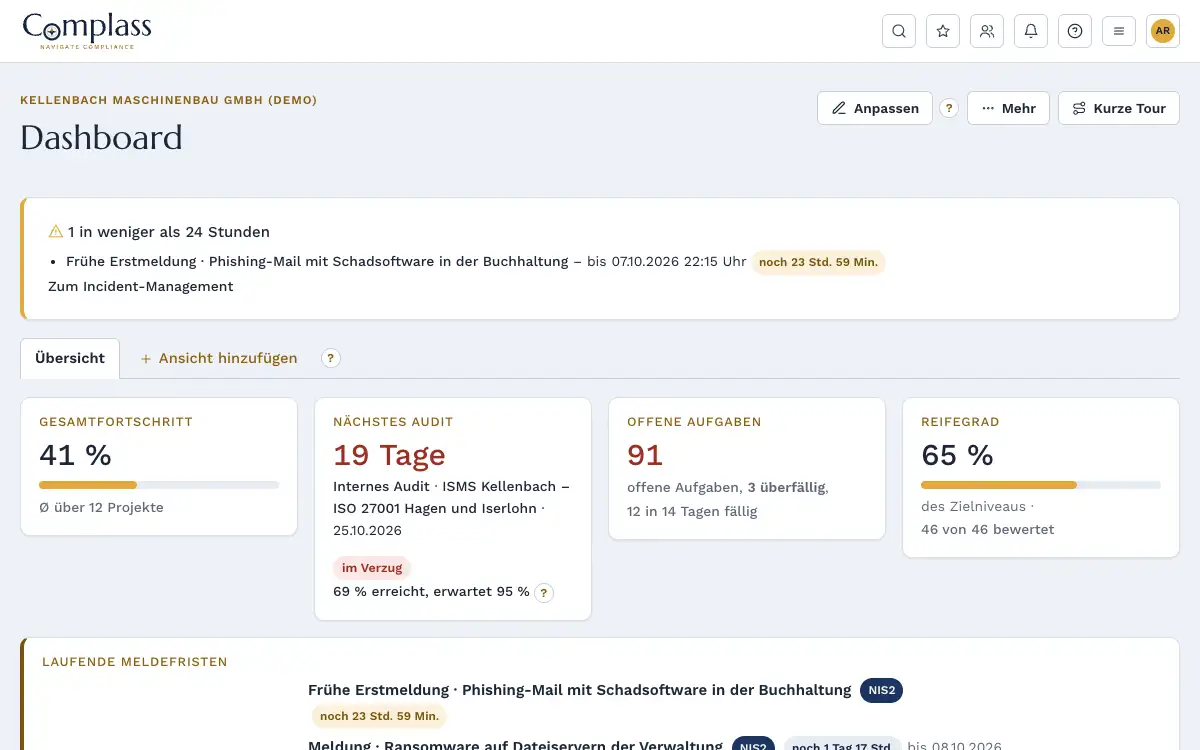Click the Complass logo
This screenshot has width=1200, height=750.
pos(87,31)
